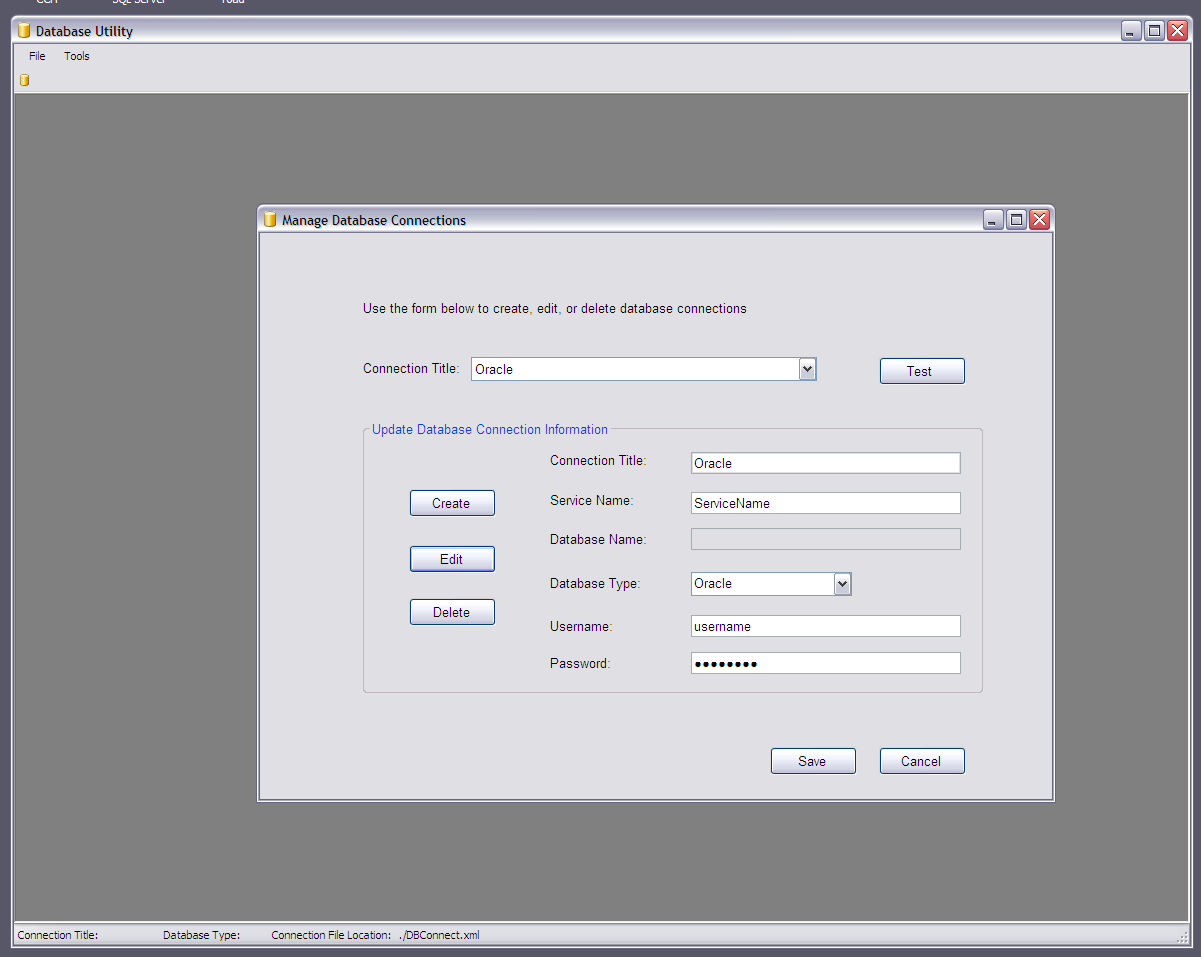The height and width of the screenshot is (957, 1201).
Task: Maximize the Database Utility main window
Action: tap(1154, 31)
